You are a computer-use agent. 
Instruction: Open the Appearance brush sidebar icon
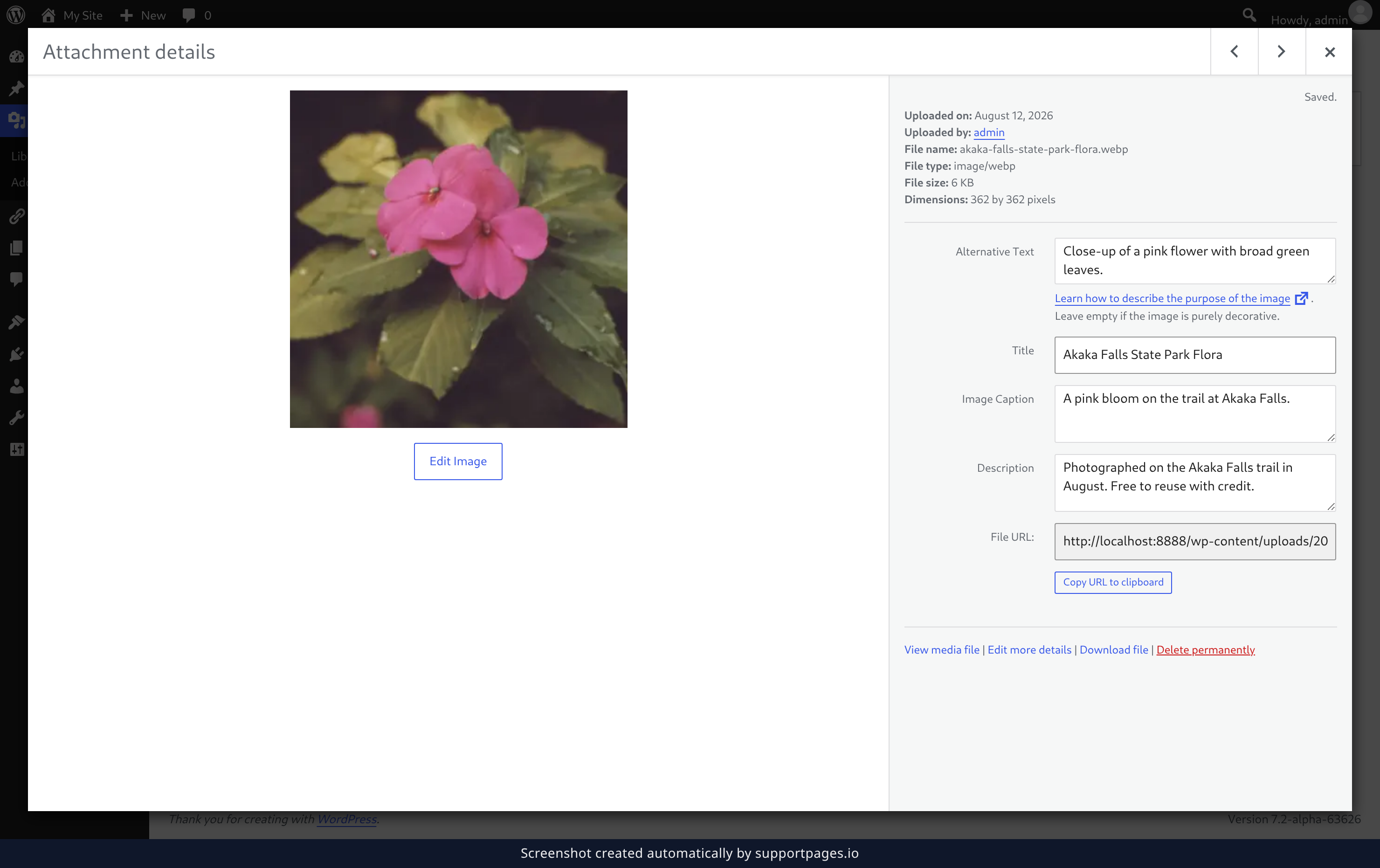click(x=16, y=322)
